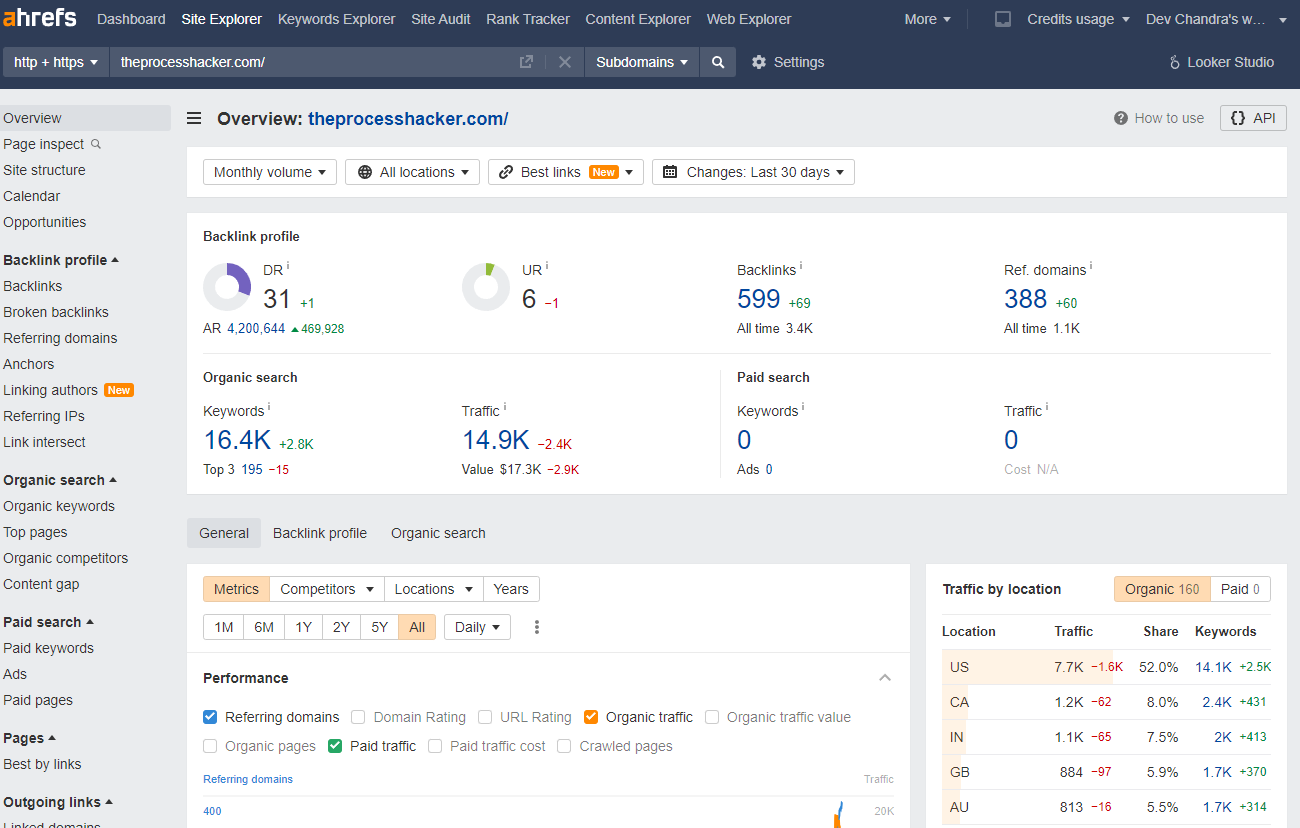Click the Backlinks info icon

click(801, 267)
